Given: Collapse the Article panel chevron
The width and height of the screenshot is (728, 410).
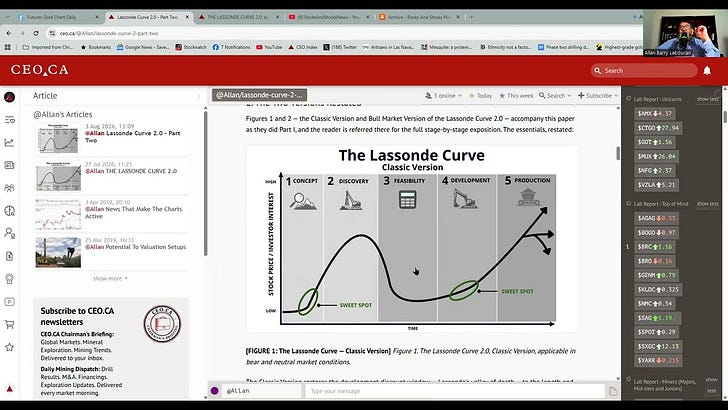Looking at the screenshot, I should coord(198,96).
